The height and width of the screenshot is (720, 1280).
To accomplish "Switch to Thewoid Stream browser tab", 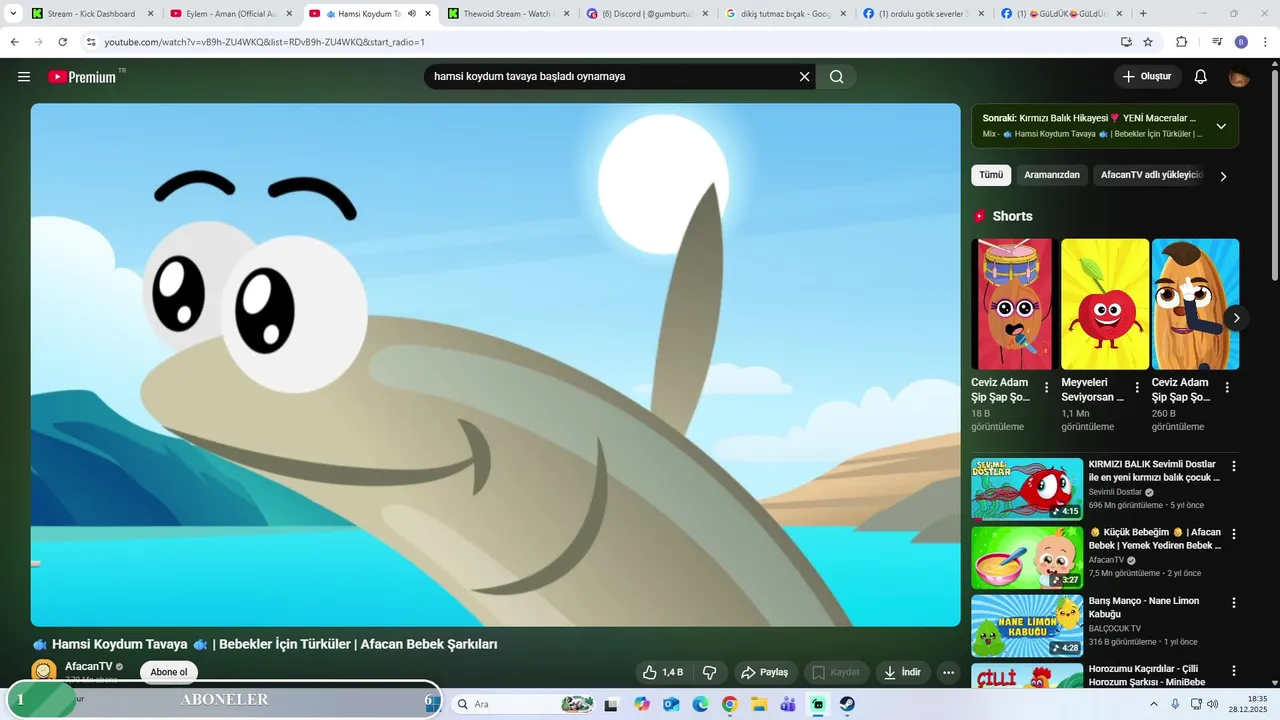I will click(507, 14).
